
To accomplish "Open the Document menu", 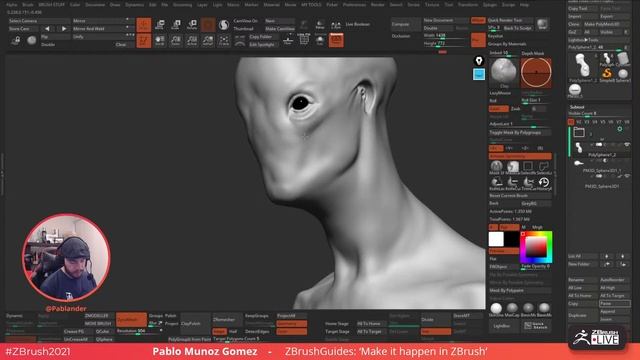I will point(95,5).
